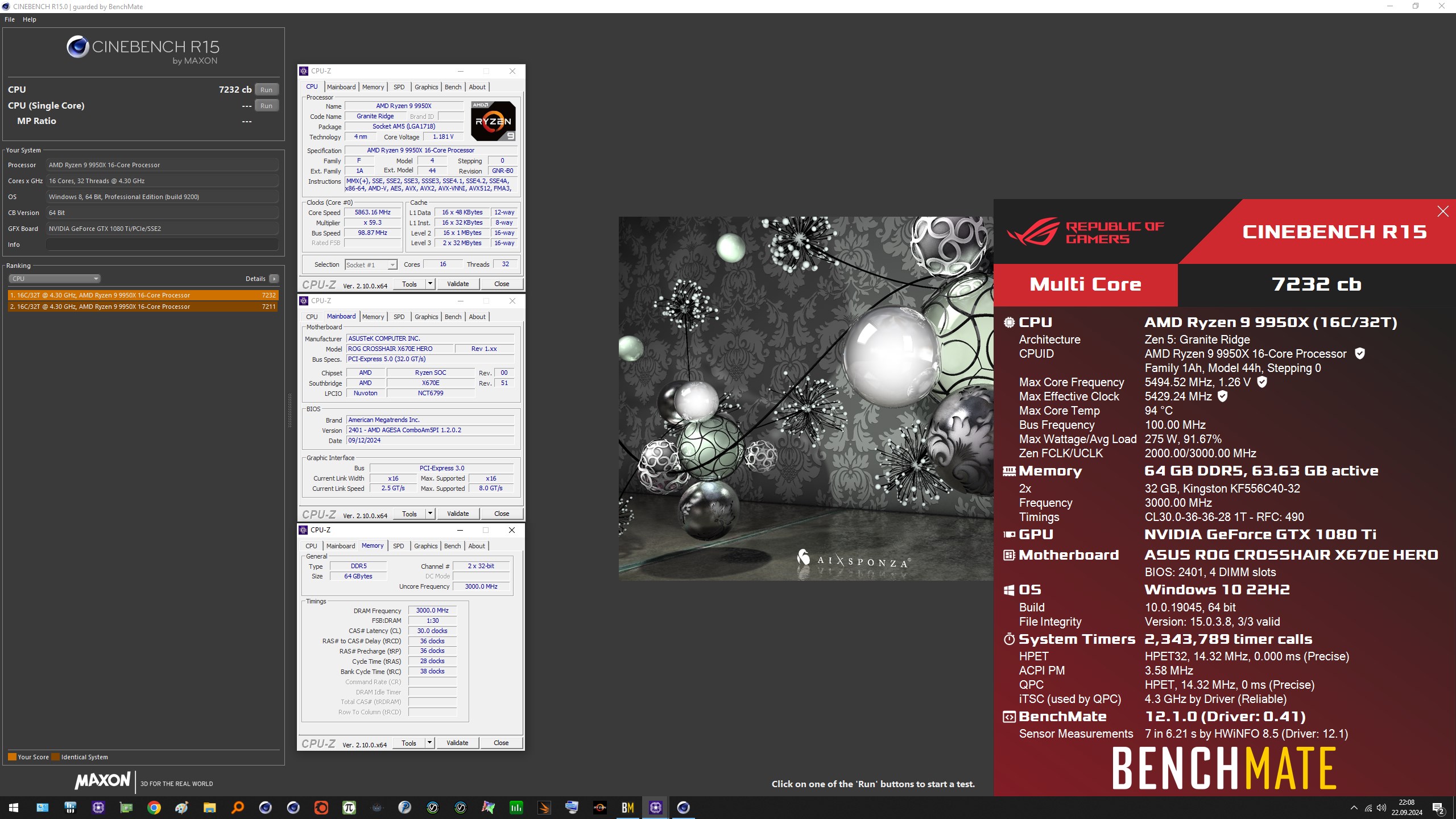Open Tools dropdown arrow in Mainboard CPU-Z window
The image size is (1456, 819).
coord(430,514)
